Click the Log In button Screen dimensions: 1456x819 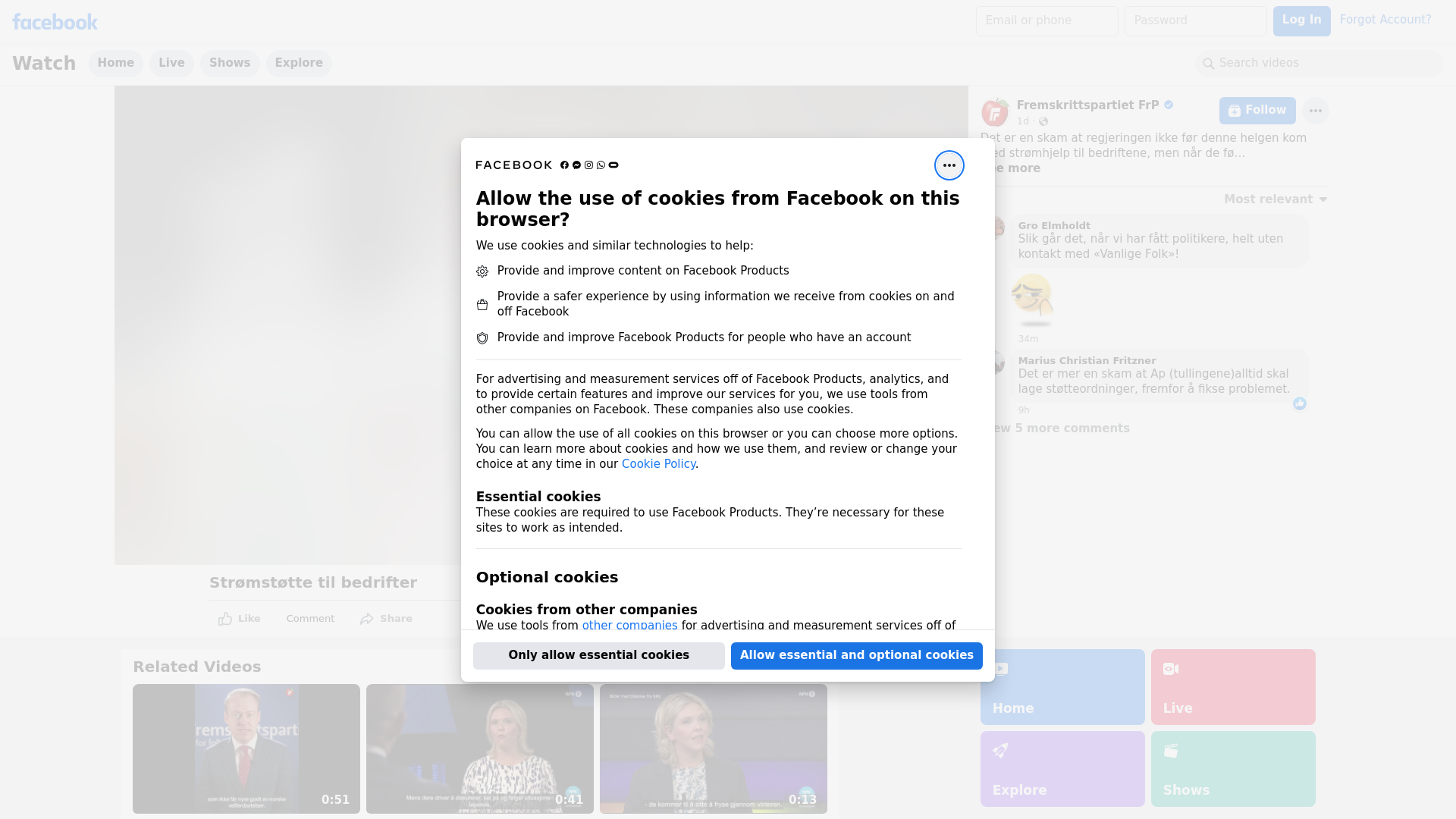point(1301,21)
